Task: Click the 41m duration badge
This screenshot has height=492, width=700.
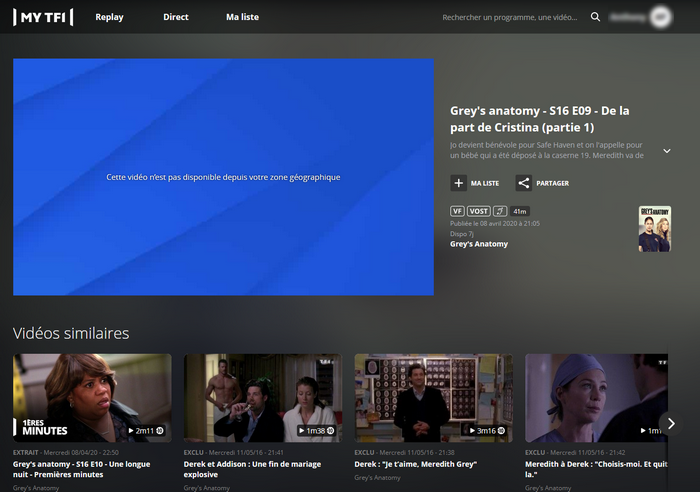Action: (520, 211)
